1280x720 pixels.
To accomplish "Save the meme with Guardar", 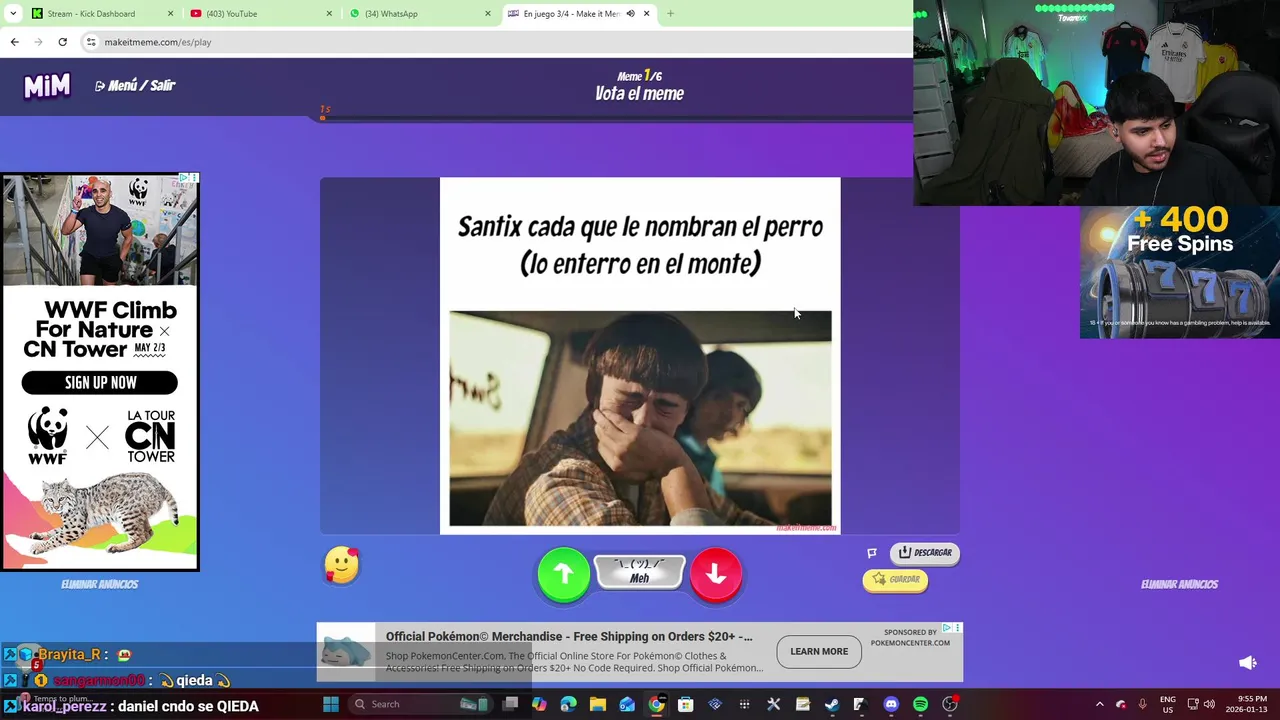I will (x=895, y=580).
